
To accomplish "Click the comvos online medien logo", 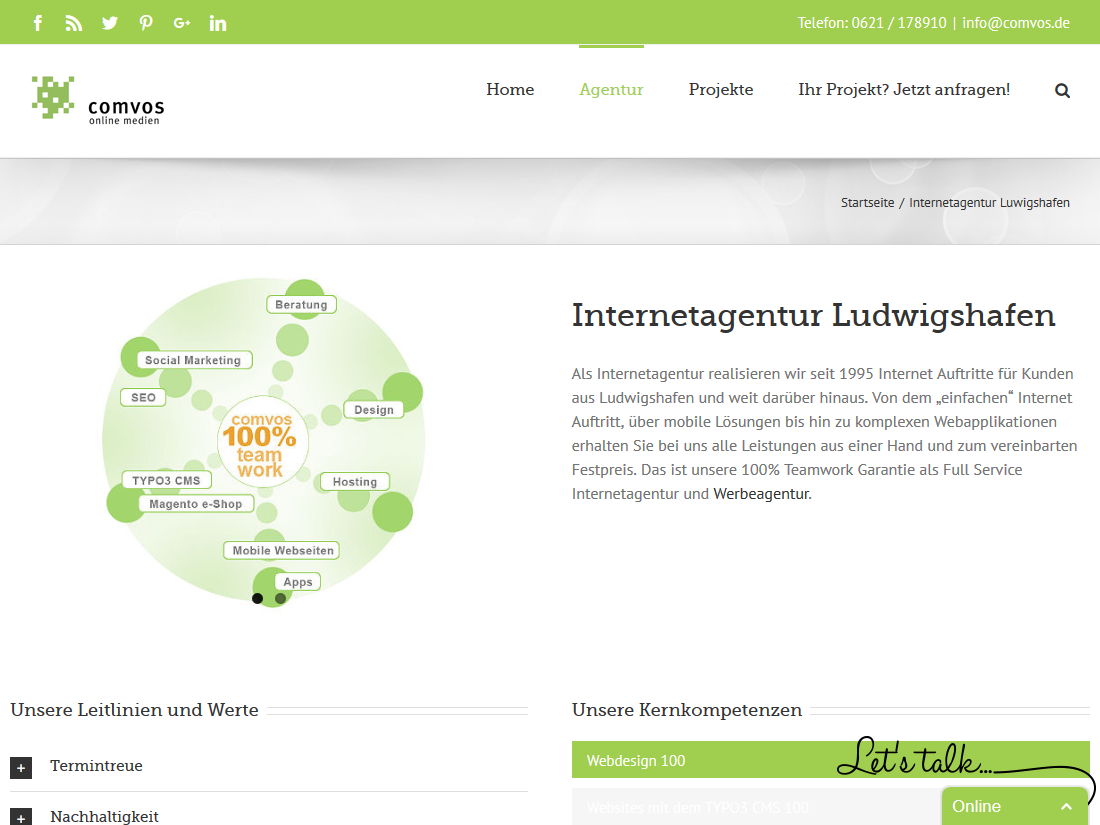I will coord(98,100).
